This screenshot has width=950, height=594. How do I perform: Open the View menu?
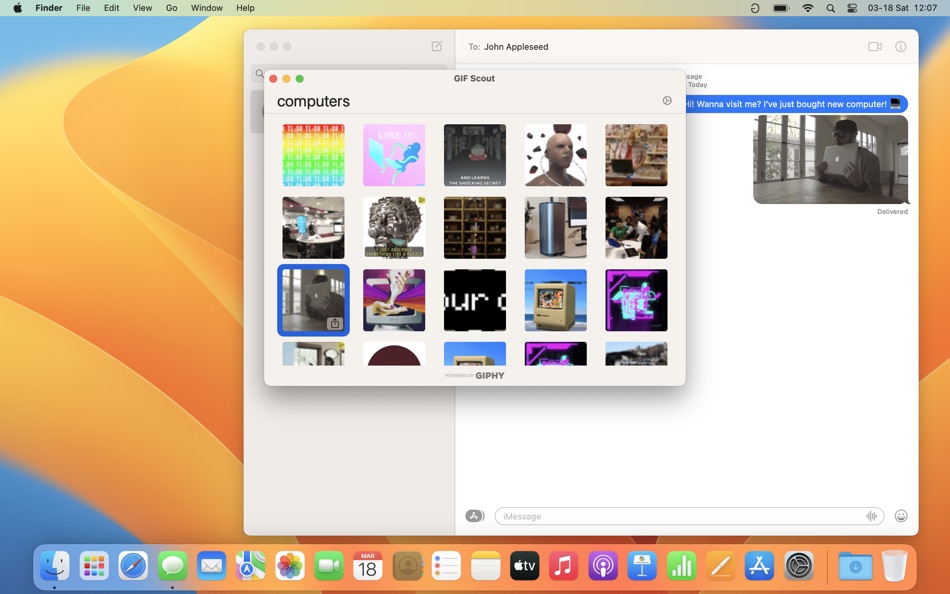pyautogui.click(x=143, y=8)
